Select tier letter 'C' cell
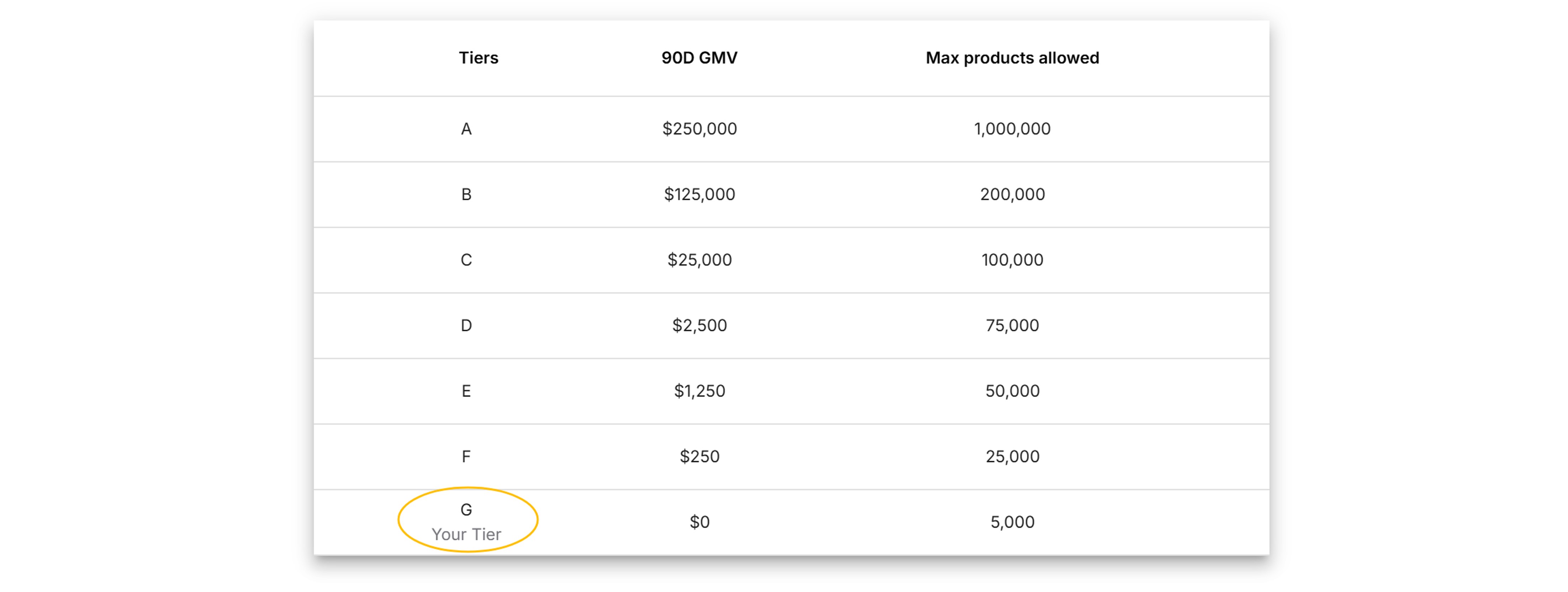 pyautogui.click(x=466, y=260)
